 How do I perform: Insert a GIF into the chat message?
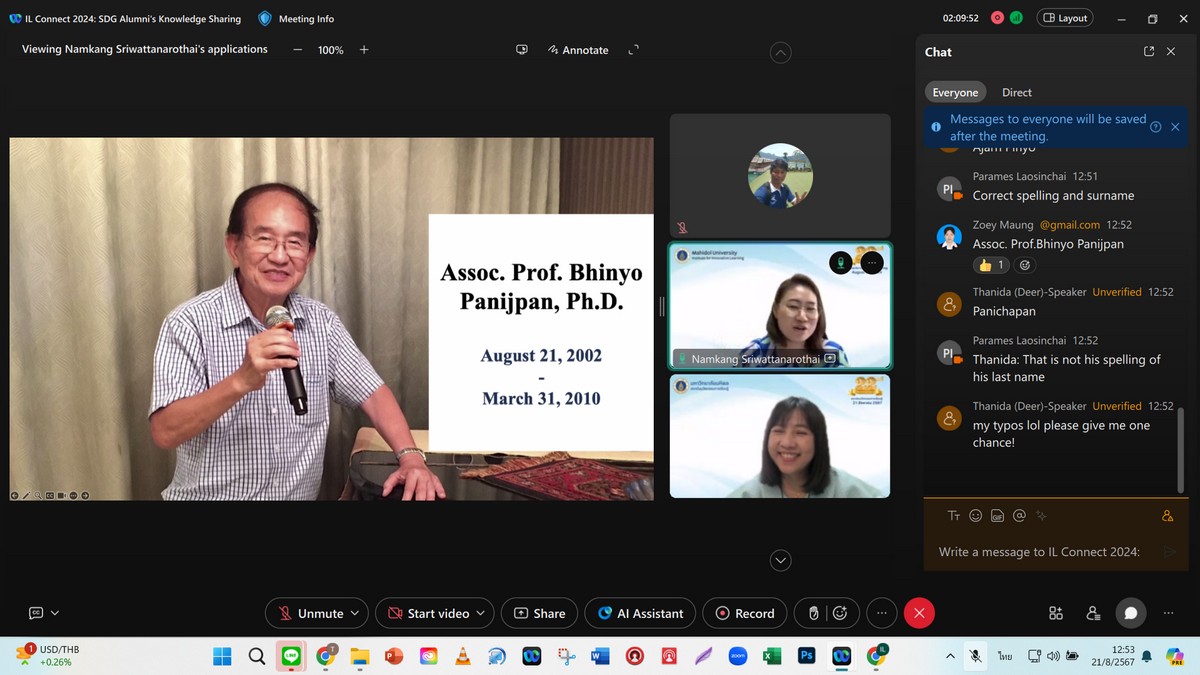[x=997, y=516]
